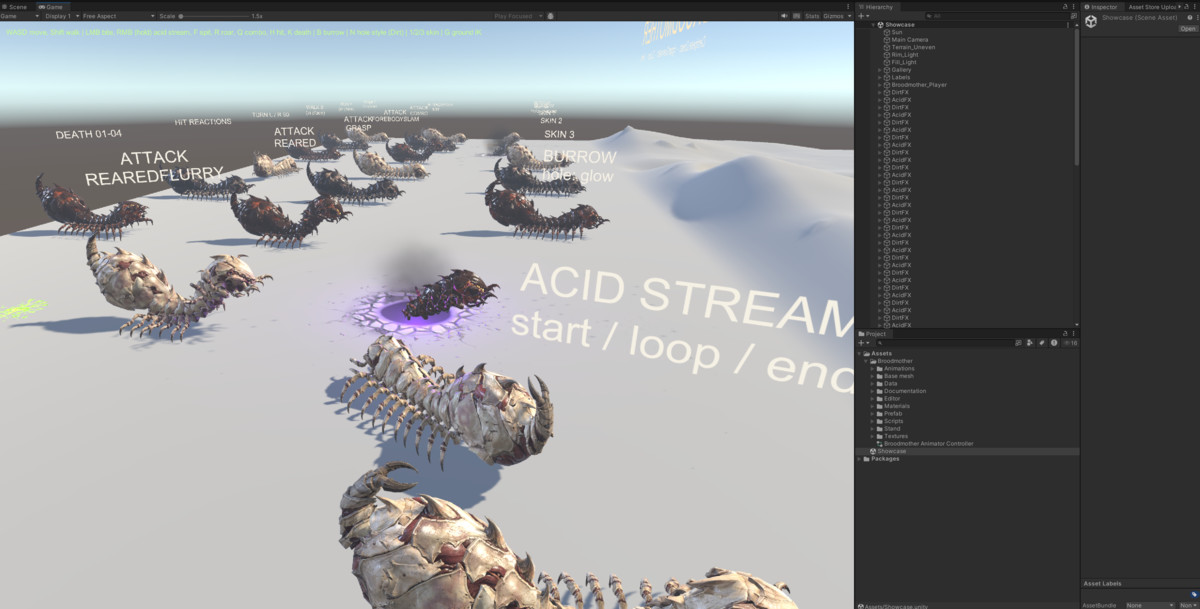The height and width of the screenshot is (609, 1200).
Task: Open the Showcase scene options kebab
Action: click(x=1068, y=25)
